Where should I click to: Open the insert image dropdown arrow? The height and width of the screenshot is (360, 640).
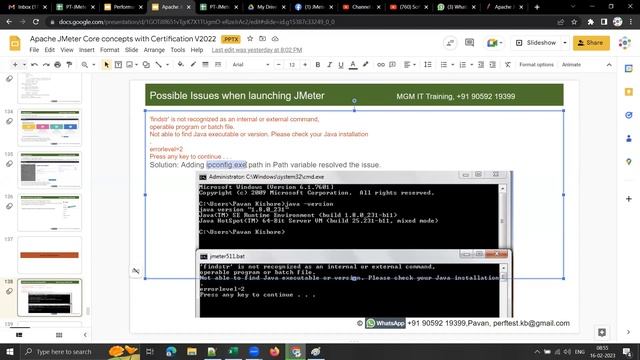[x=136, y=64]
